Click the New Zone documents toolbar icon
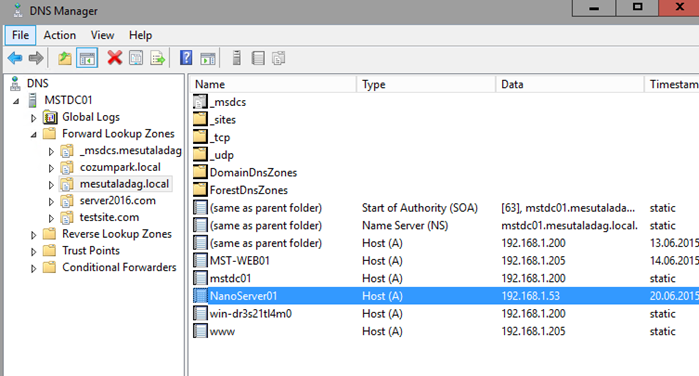Screen dimensions: 699x376 point(279,58)
